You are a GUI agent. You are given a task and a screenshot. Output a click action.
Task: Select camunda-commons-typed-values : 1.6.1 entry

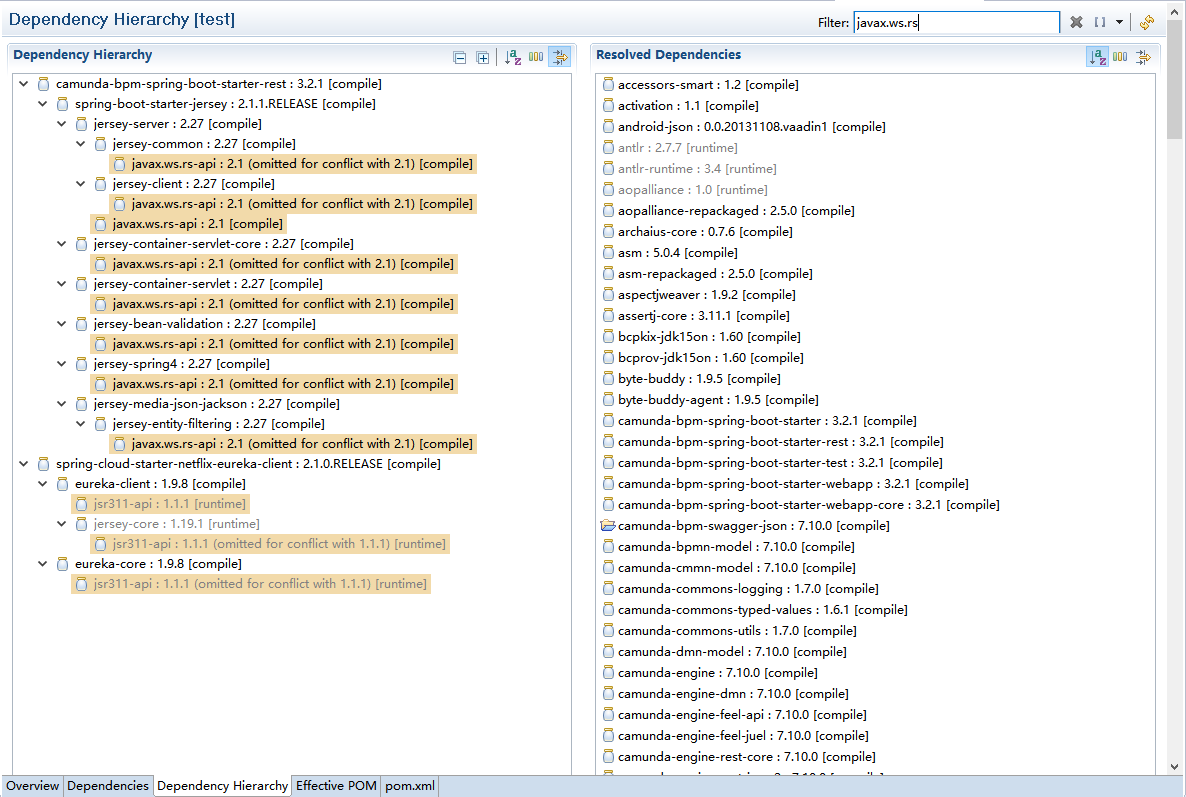coord(755,609)
